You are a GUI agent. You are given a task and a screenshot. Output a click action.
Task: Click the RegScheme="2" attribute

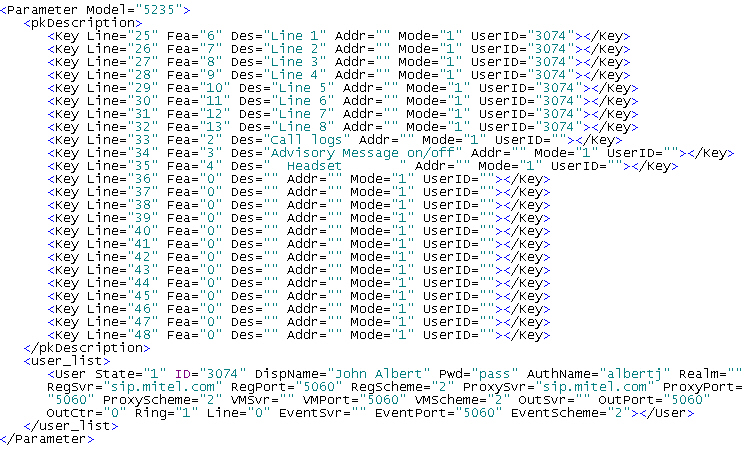pyautogui.click(x=402, y=386)
